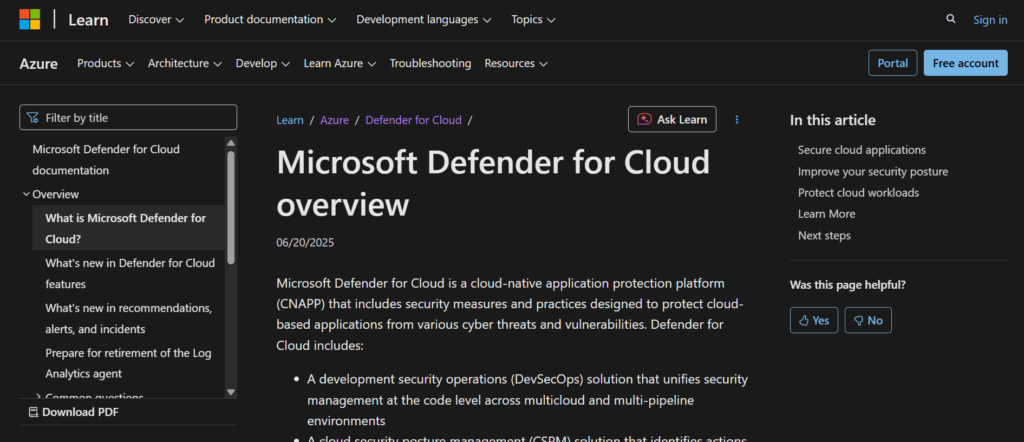The width and height of the screenshot is (1024, 442).
Task: Open the Develop dropdown
Action: [x=263, y=63]
